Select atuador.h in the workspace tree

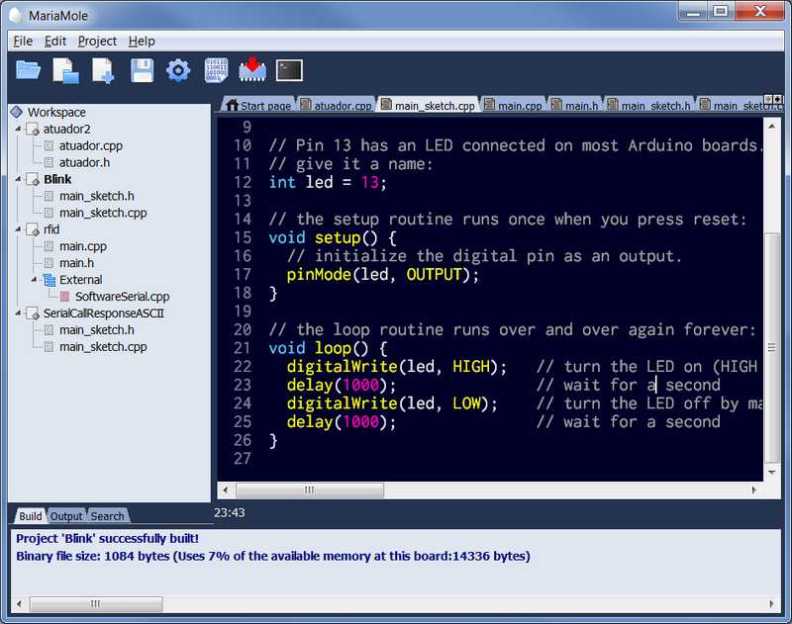click(x=84, y=162)
